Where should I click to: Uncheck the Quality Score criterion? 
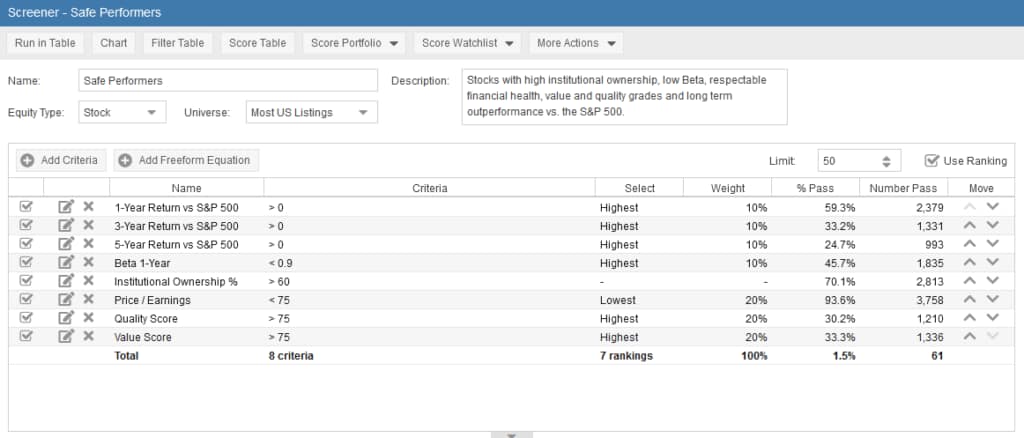26,318
